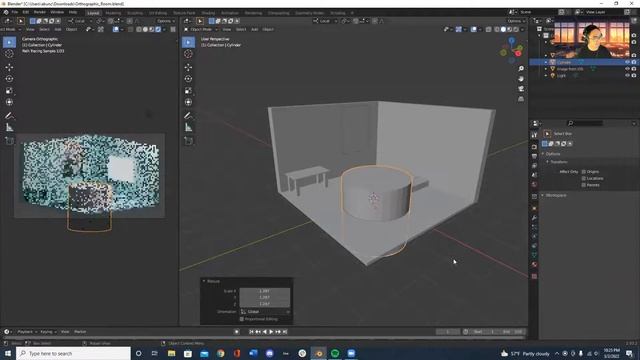Click the red X axis on the navigation gizmo
Viewport: 640px width, 360px height.
[519, 53]
